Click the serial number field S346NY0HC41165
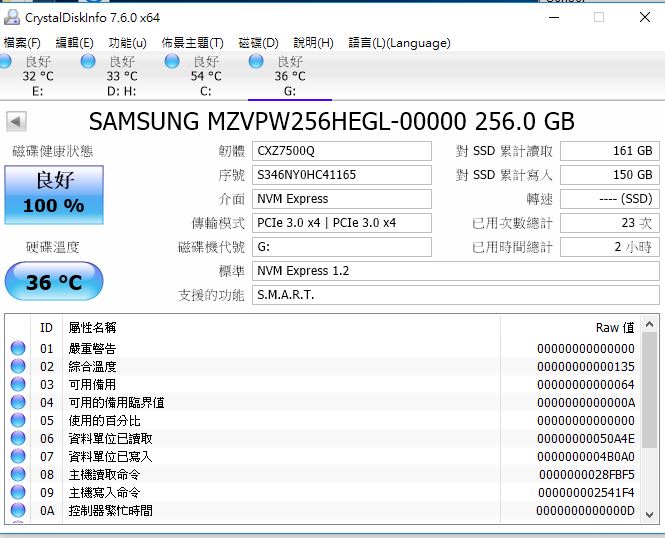The image size is (665, 538). [x=342, y=175]
